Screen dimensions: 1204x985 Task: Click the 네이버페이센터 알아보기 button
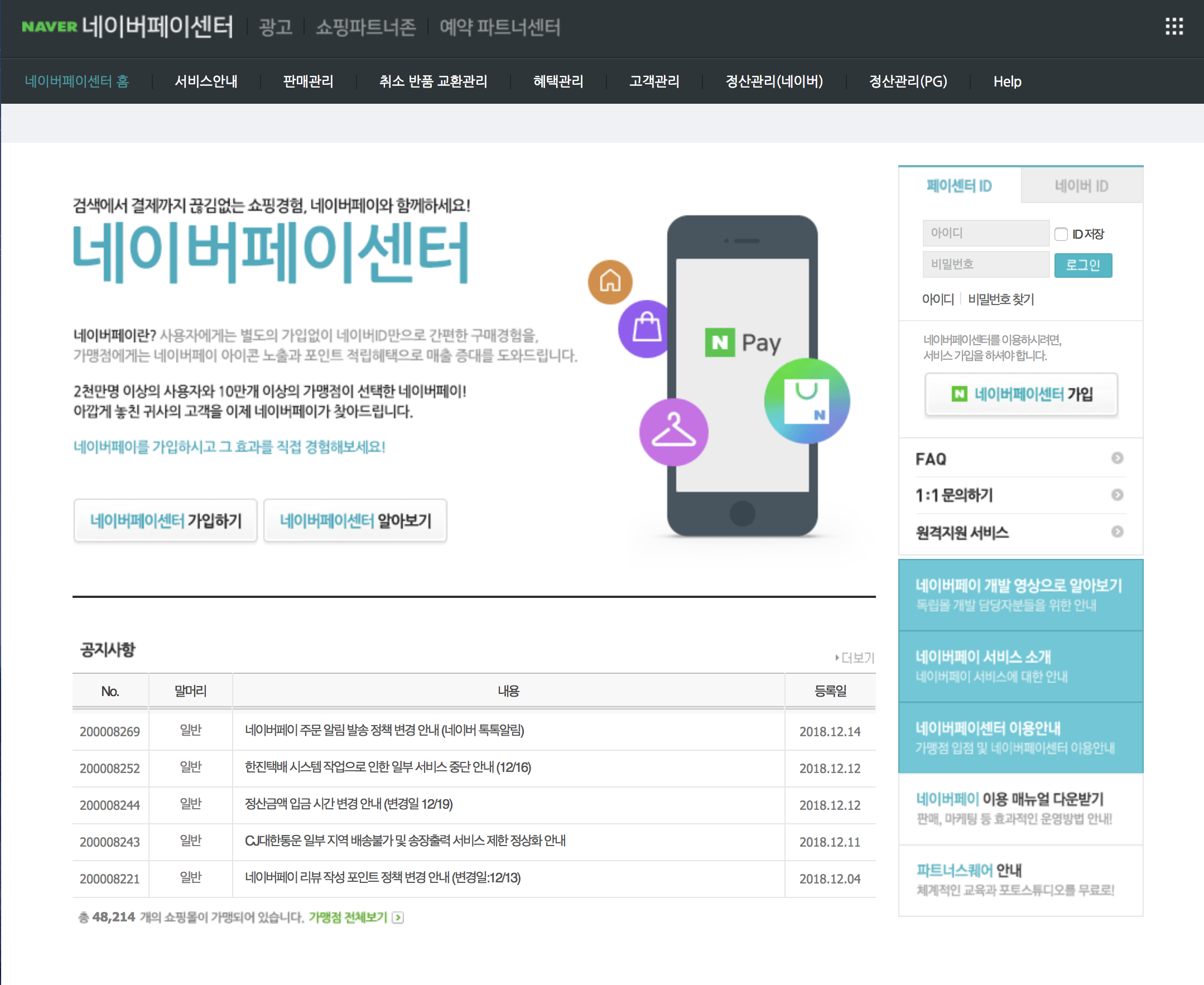click(x=355, y=520)
